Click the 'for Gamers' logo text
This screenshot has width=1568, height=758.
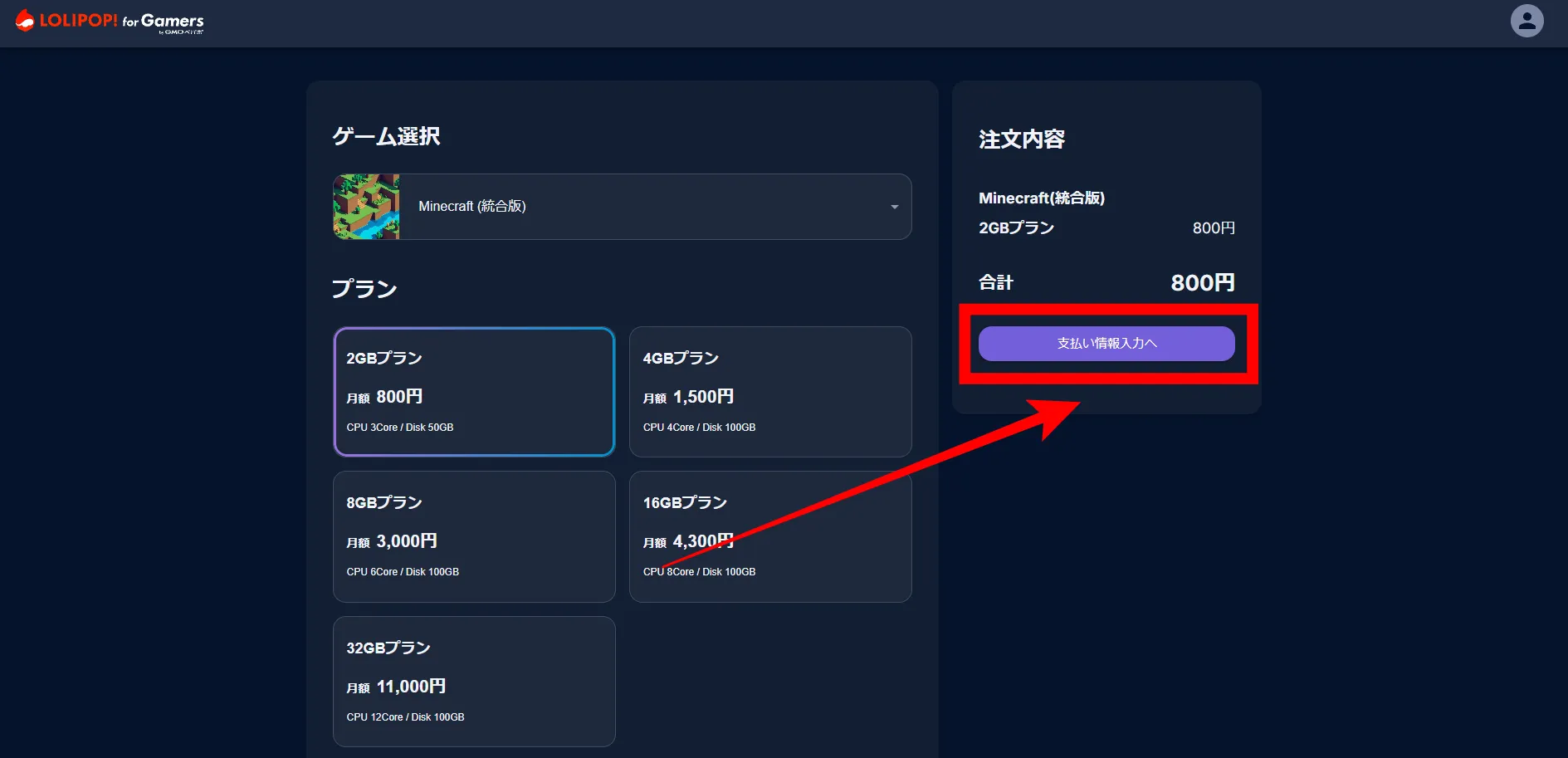pyautogui.click(x=164, y=22)
